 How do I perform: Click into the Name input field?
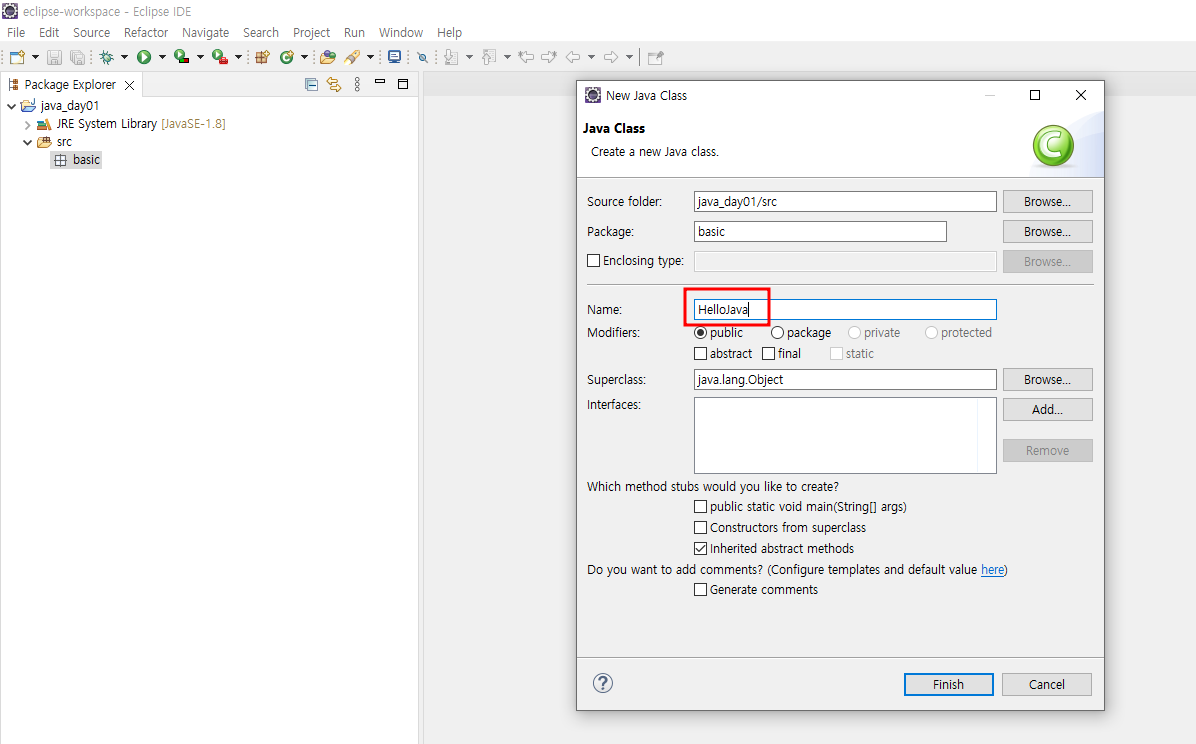(845, 309)
